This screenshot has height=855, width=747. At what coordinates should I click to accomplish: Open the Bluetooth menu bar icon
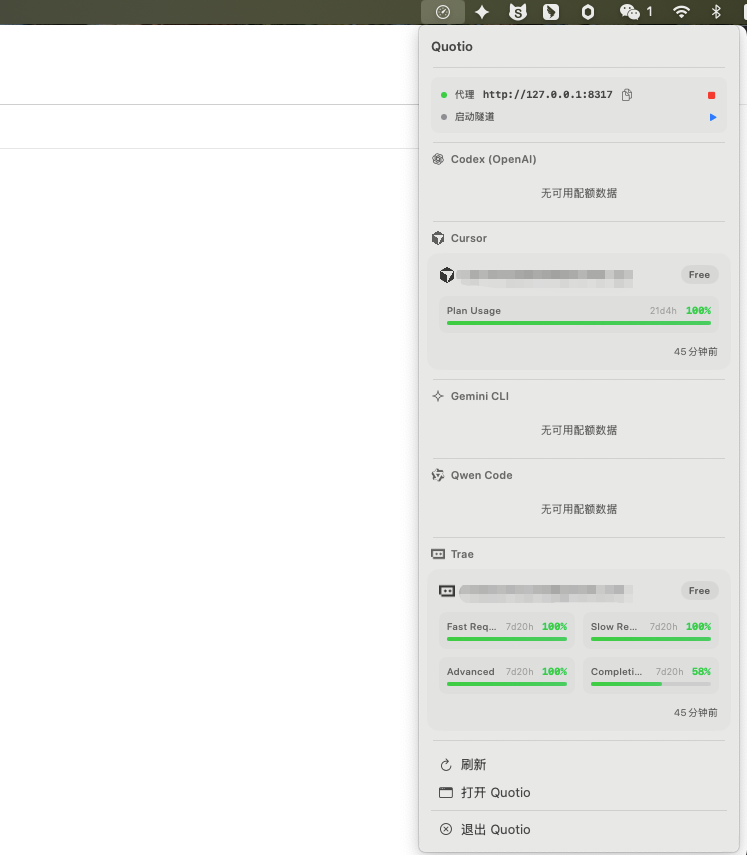716,12
